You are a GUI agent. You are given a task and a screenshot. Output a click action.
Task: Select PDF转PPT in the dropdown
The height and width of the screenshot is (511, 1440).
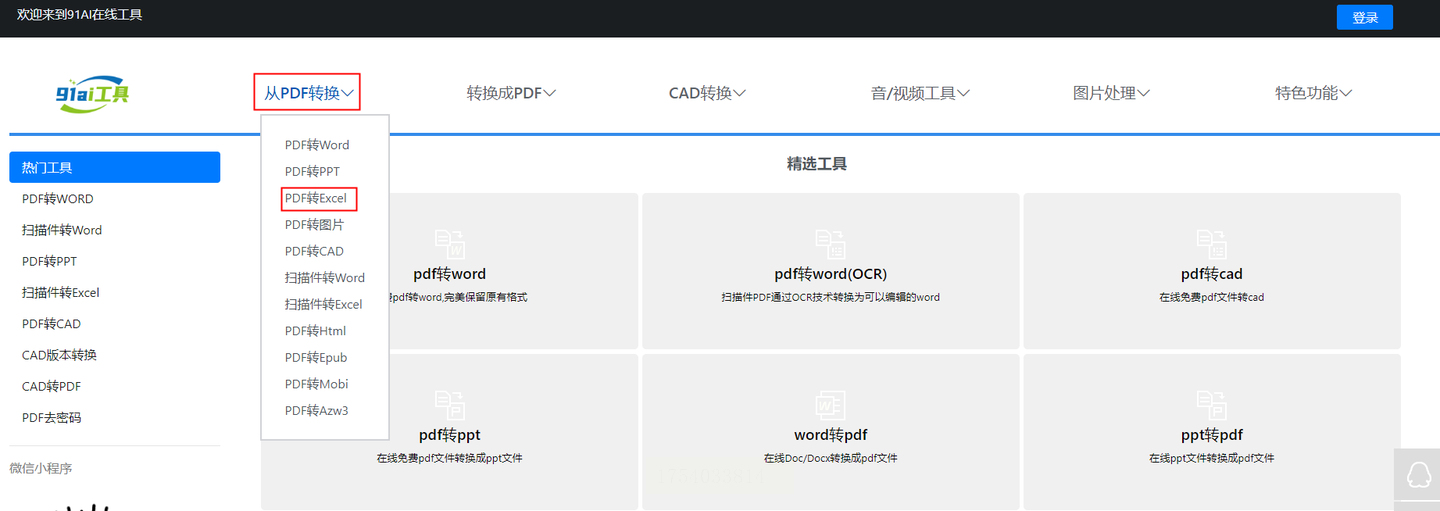point(312,172)
